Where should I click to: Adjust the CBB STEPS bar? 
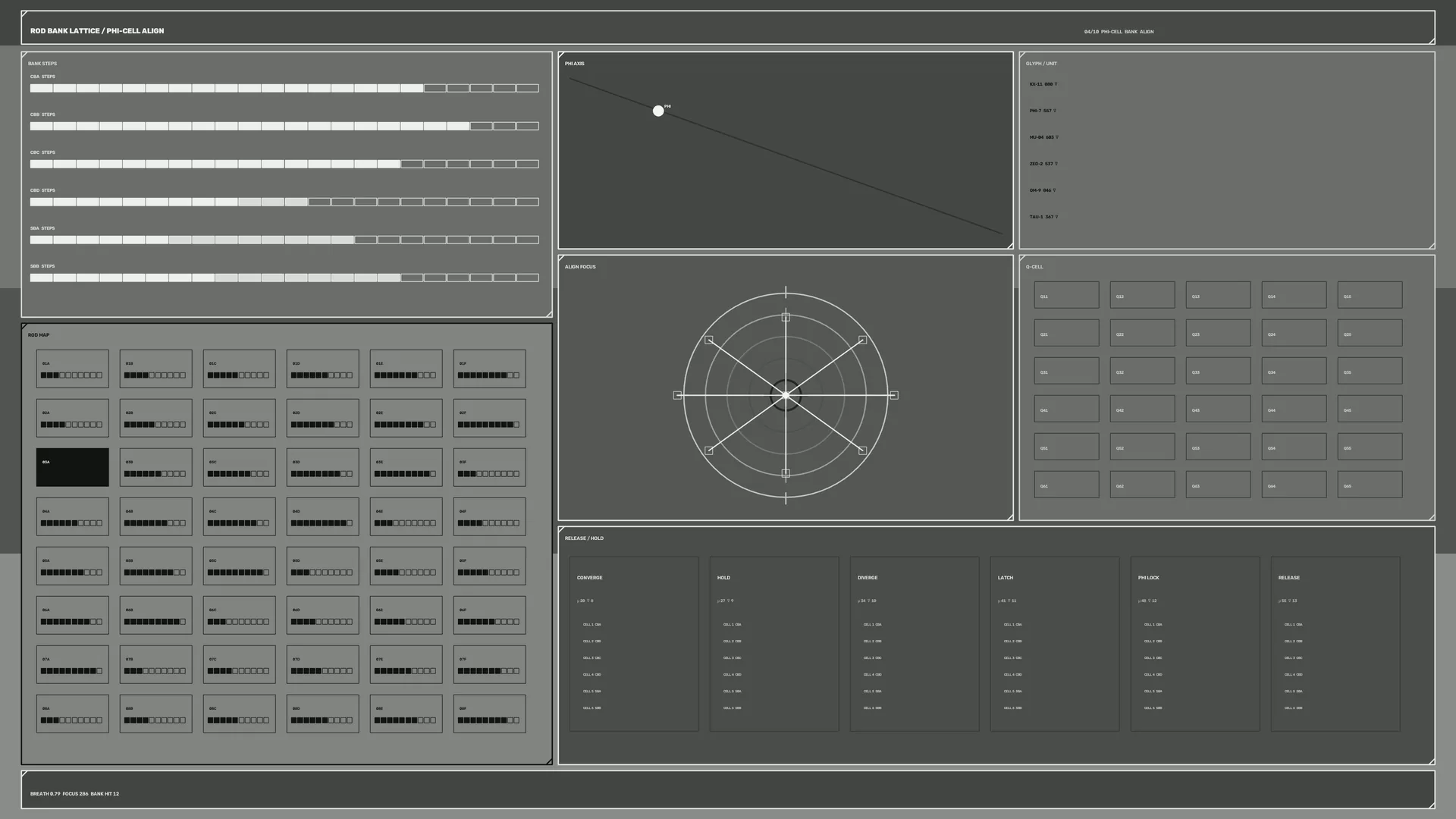[284, 126]
